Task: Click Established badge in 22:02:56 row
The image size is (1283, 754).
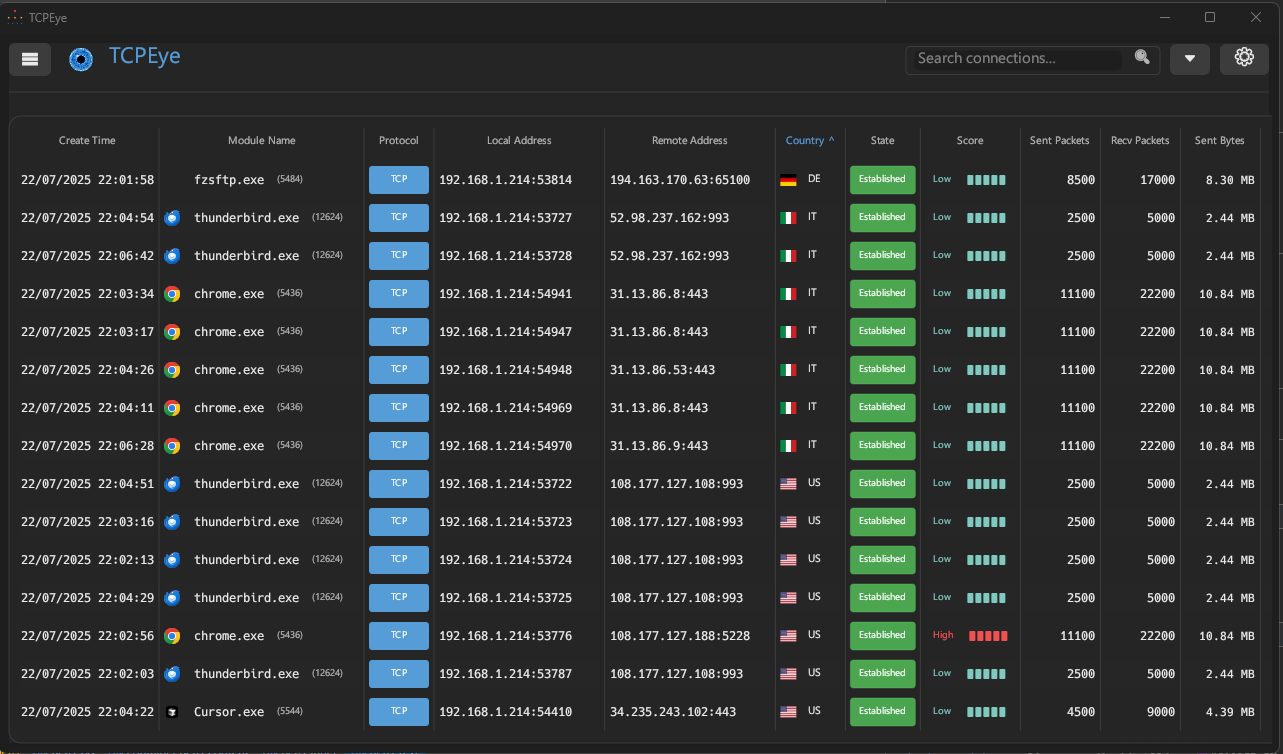Action: tap(882, 636)
